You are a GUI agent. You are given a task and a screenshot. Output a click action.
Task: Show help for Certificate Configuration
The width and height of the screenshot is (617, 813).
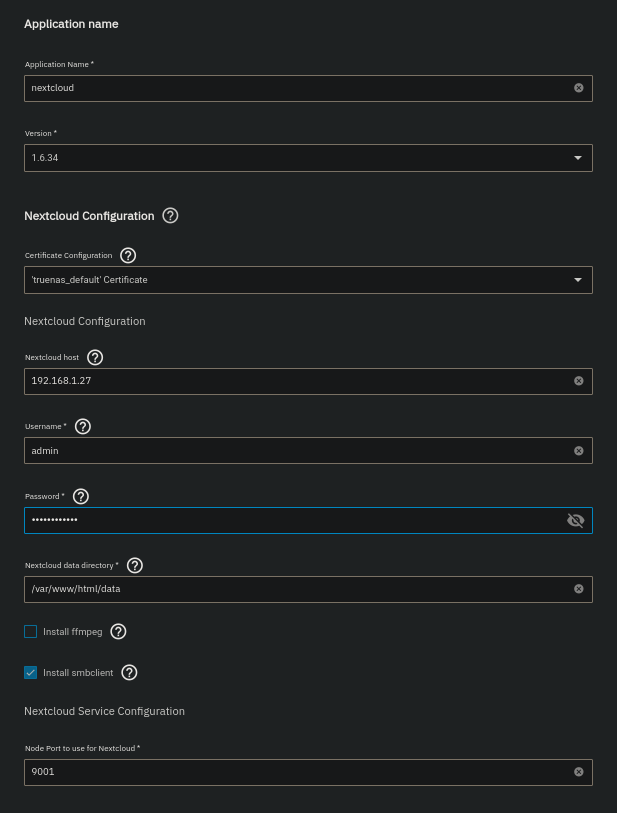pos(128,255)
